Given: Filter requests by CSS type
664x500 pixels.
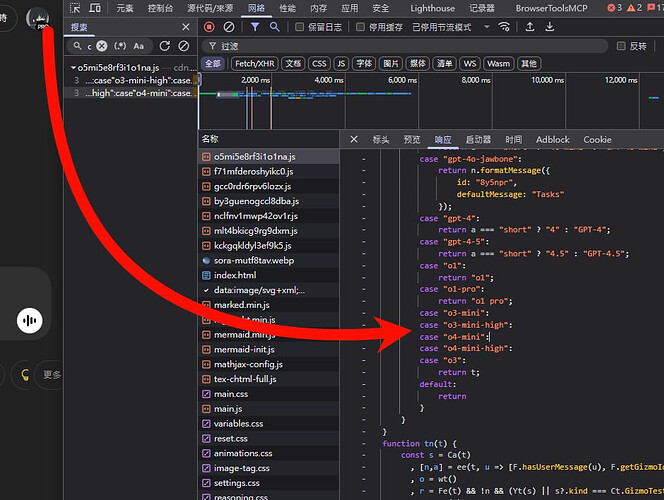Looking at the screenshot, I should pyautogui.click(x=319, y=64).
